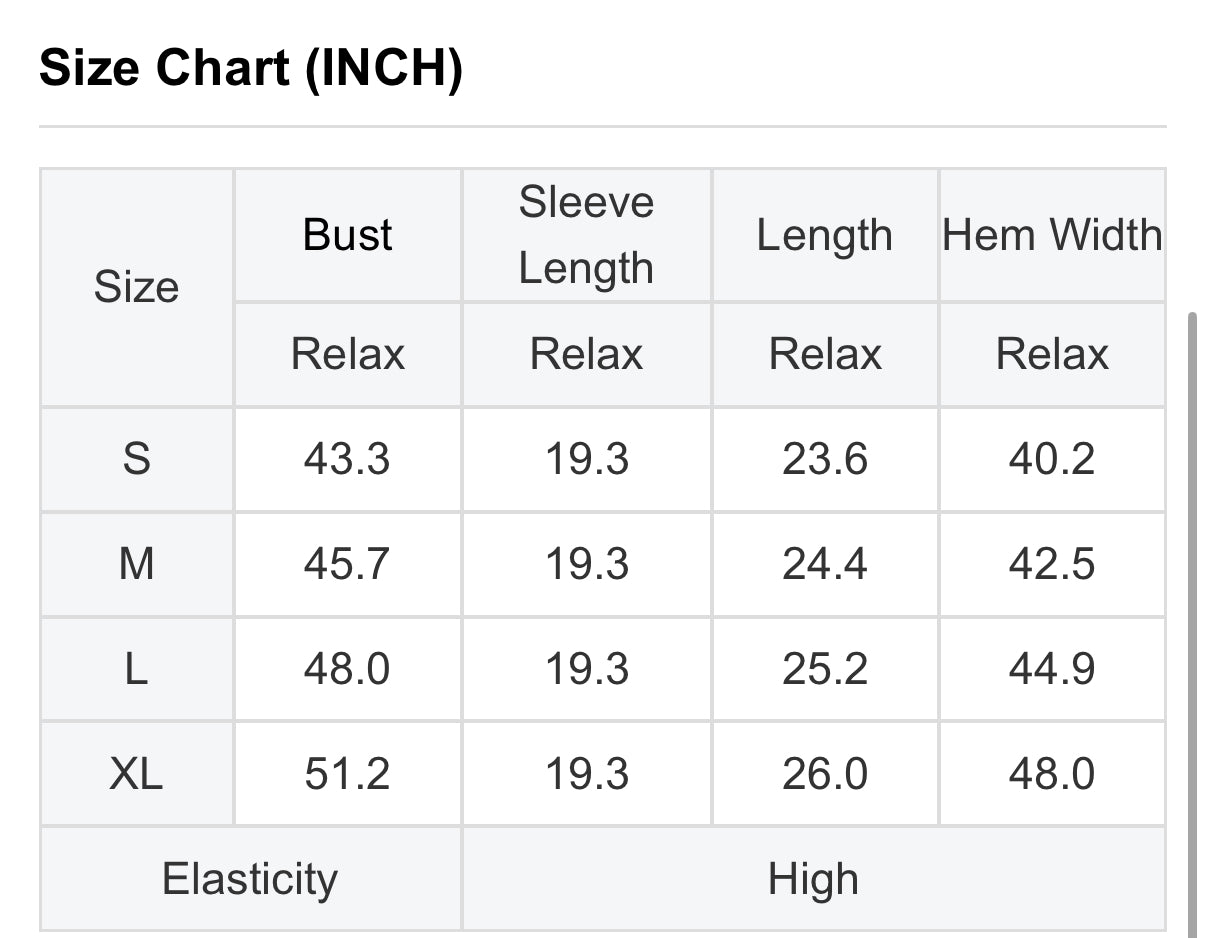1206x938 pixels.
Task: Select the L size row label
Action: [x=136, y=669]
